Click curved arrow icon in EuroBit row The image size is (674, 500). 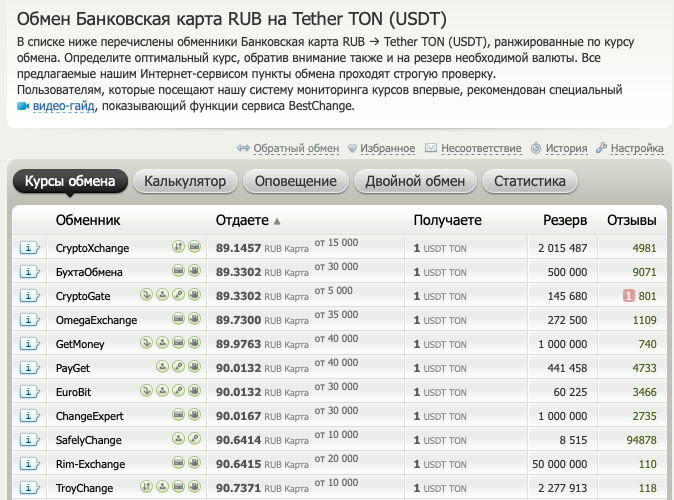147,390
